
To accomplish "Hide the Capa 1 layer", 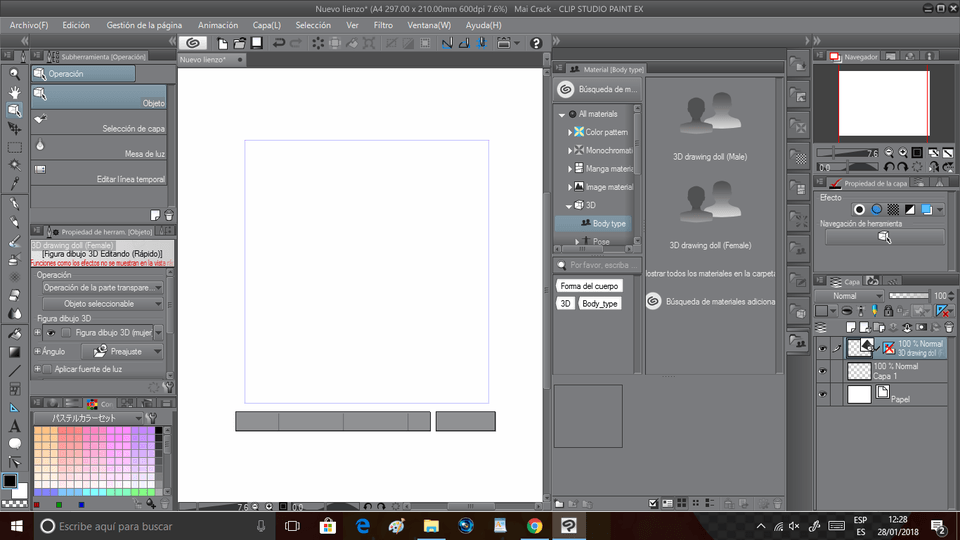I will (x=822, y=371).
